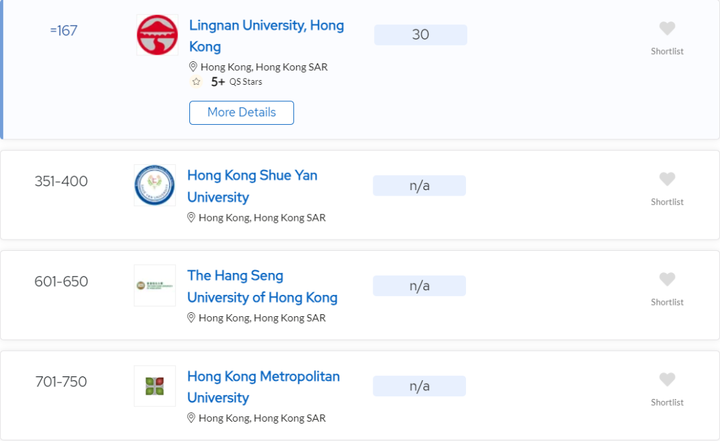Open More Details for Lingnan University
The height and width of the screenshot is (441, 720).
[x=241, y=112]
